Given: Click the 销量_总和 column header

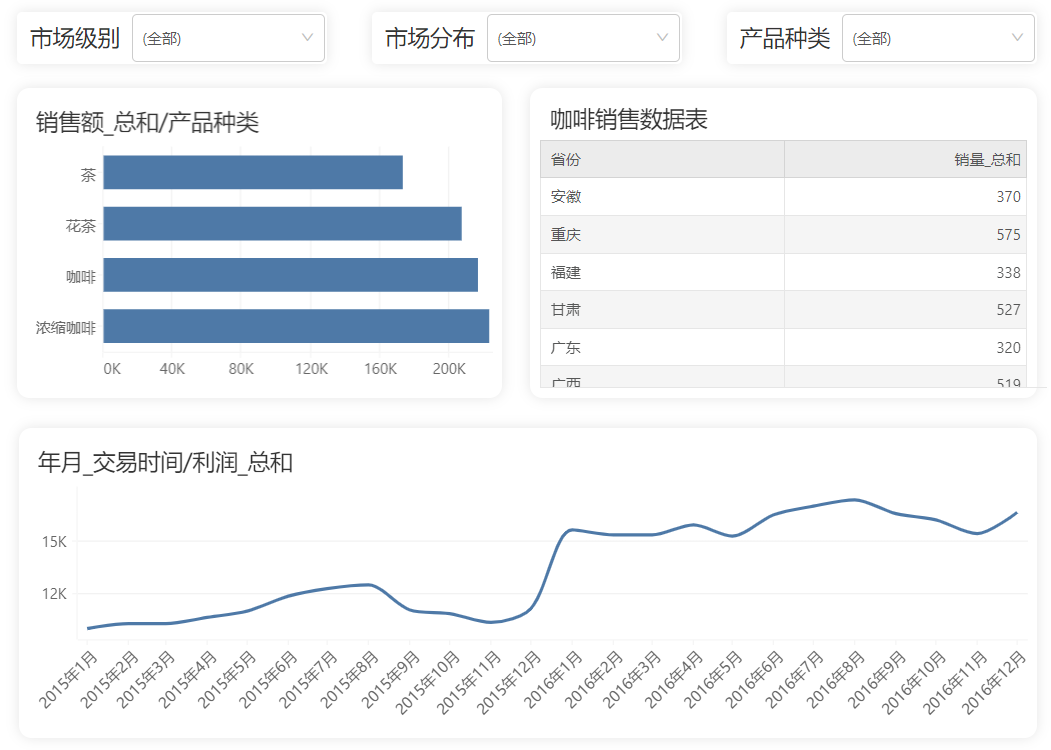Looking at the screenshot, I should (905, 160).
